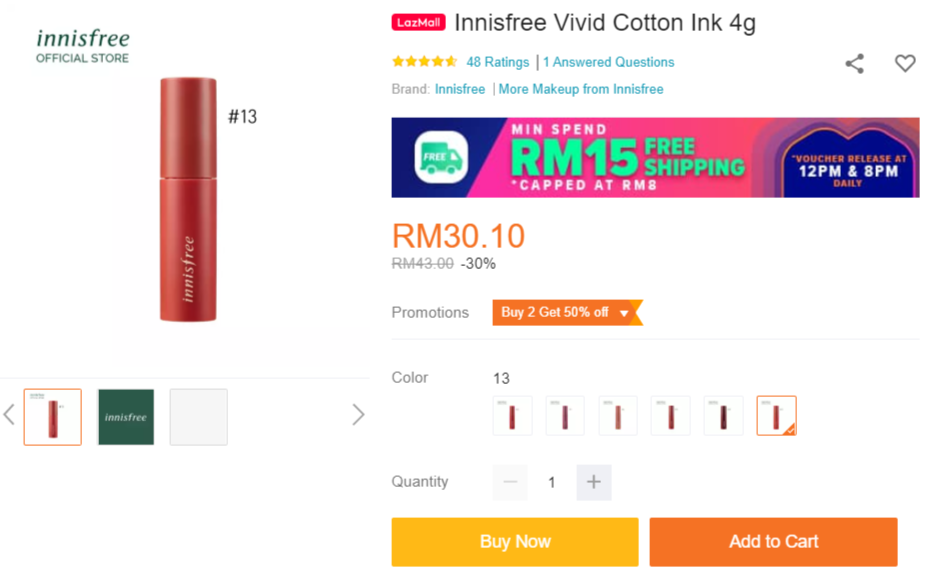Open More Makeup from Innisfree
Image resolution: width=928 pixels, height=574 pixels.
(x=581, y=89)
